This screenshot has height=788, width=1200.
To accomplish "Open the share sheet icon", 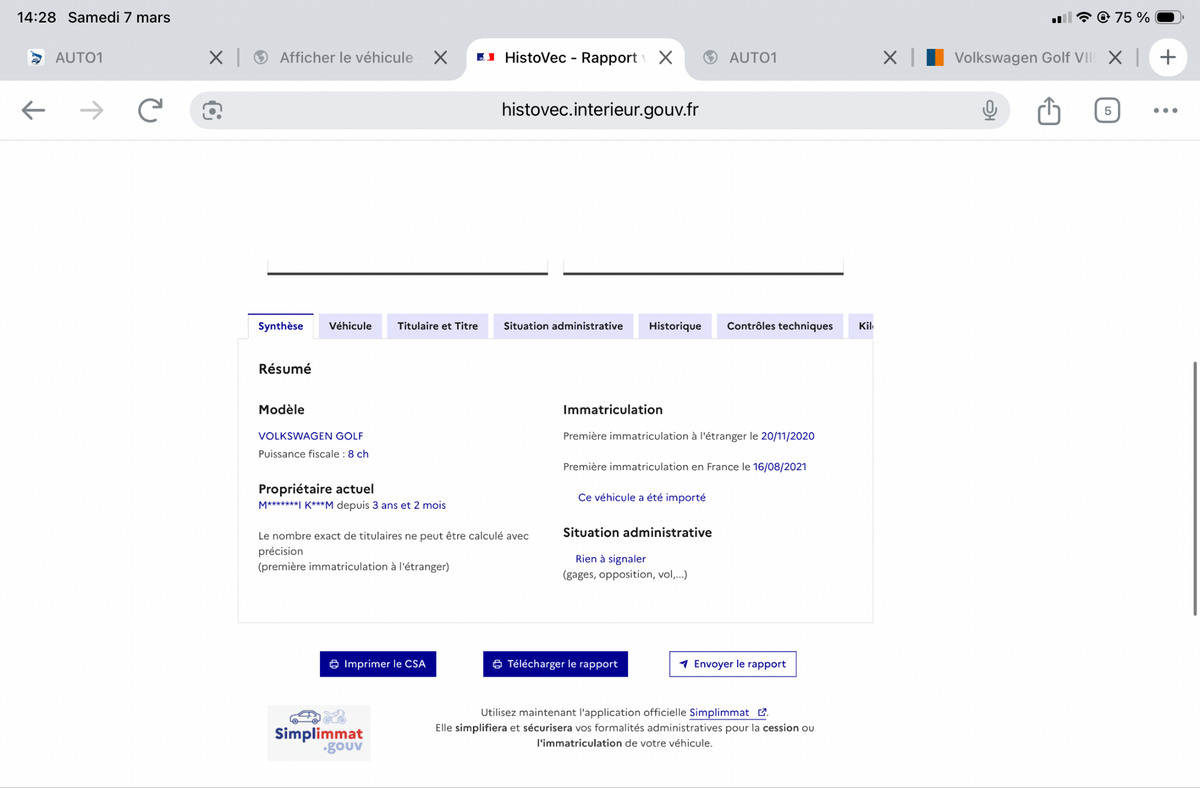I will 1048,111.
